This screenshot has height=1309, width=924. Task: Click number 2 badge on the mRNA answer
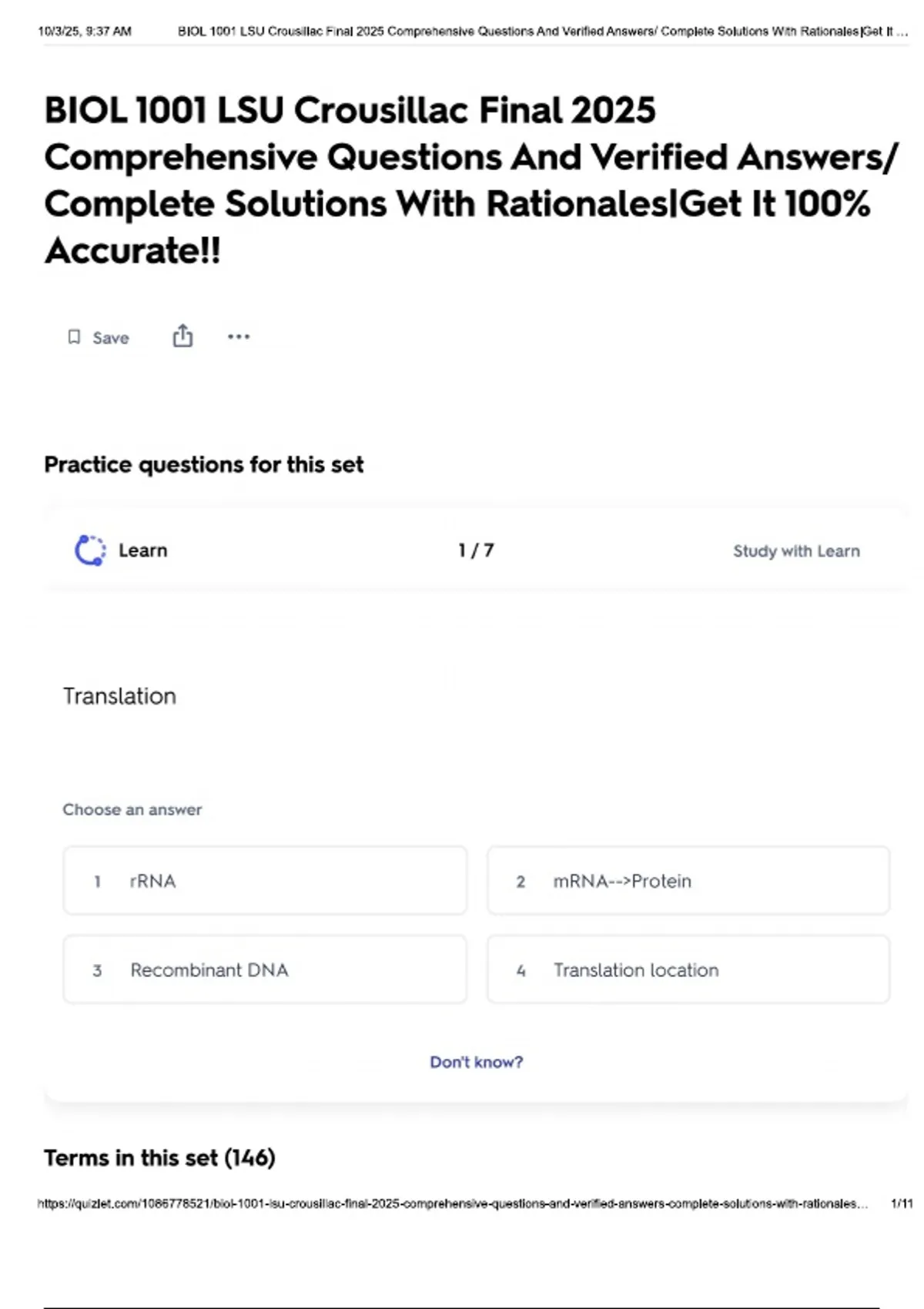521,882
